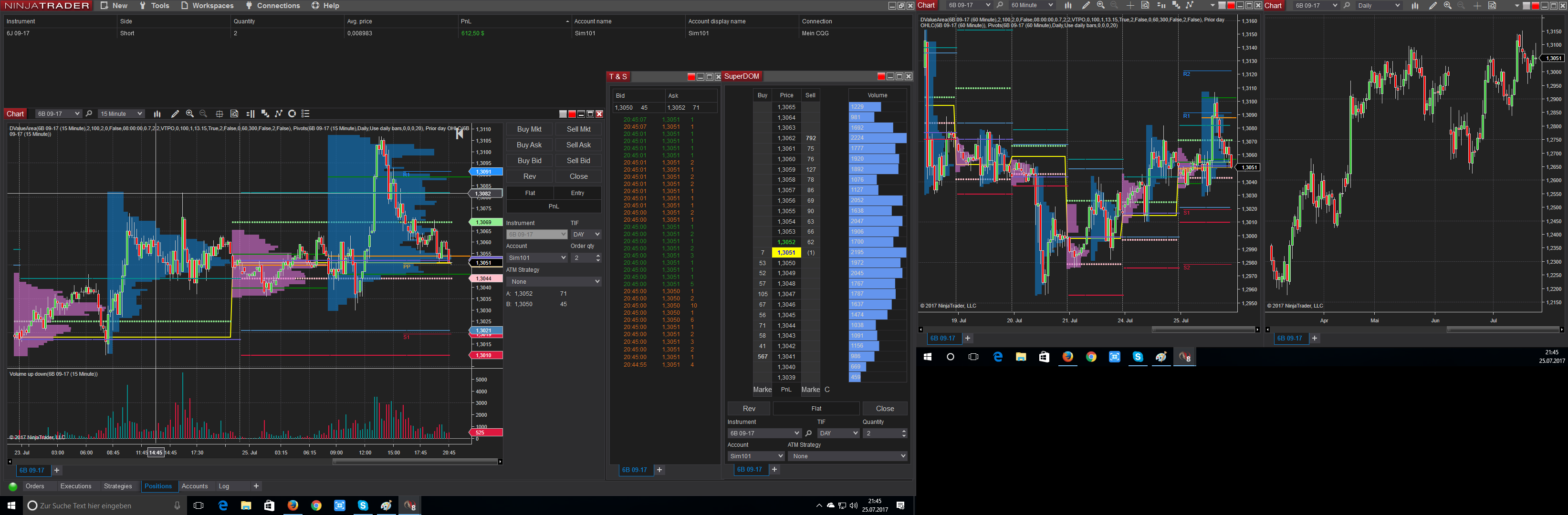Viewport: 1568px width, 515px height.
Task: Open the 15 Minute interval dropdown
Action: pos(121,113)
